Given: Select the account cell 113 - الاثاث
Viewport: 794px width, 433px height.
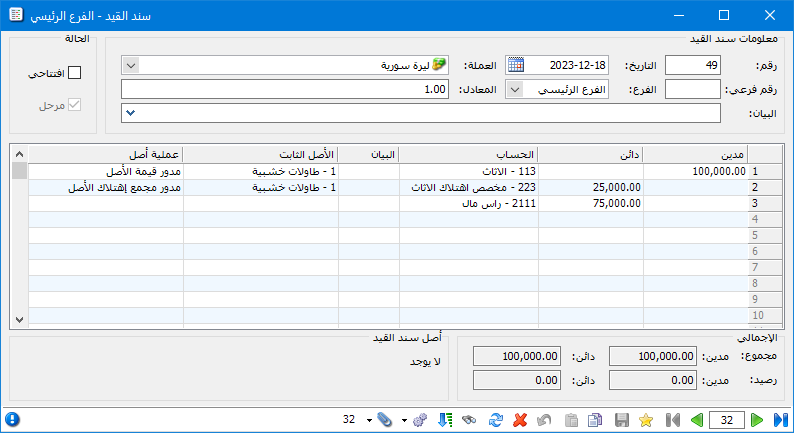Looking at the screenshot, I should [x=468, y=172].
